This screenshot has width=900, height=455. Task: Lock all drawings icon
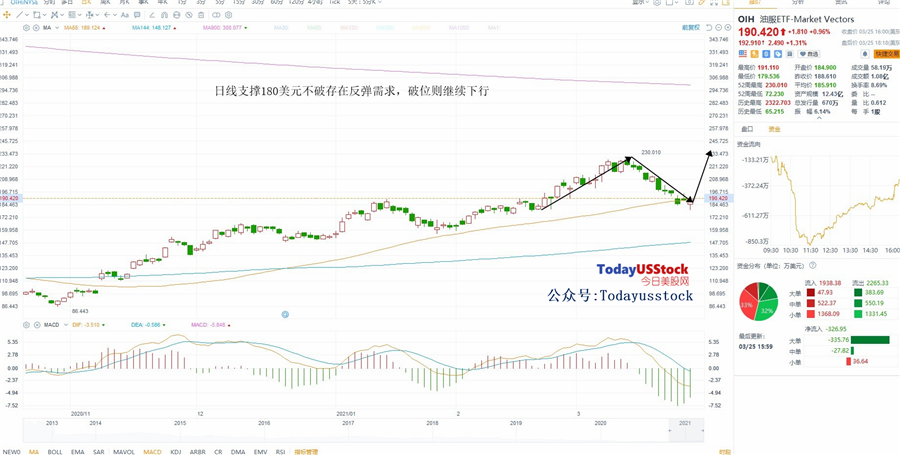(x=177, y=15)
